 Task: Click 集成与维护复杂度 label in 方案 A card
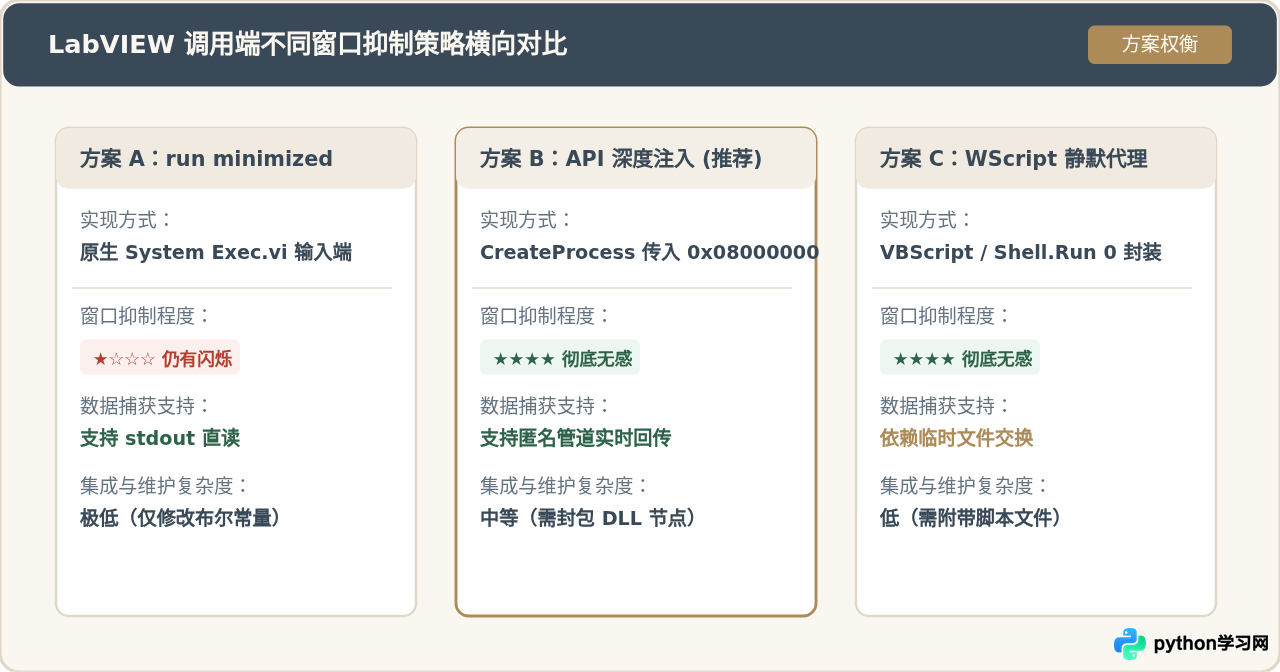pos(165,486)
